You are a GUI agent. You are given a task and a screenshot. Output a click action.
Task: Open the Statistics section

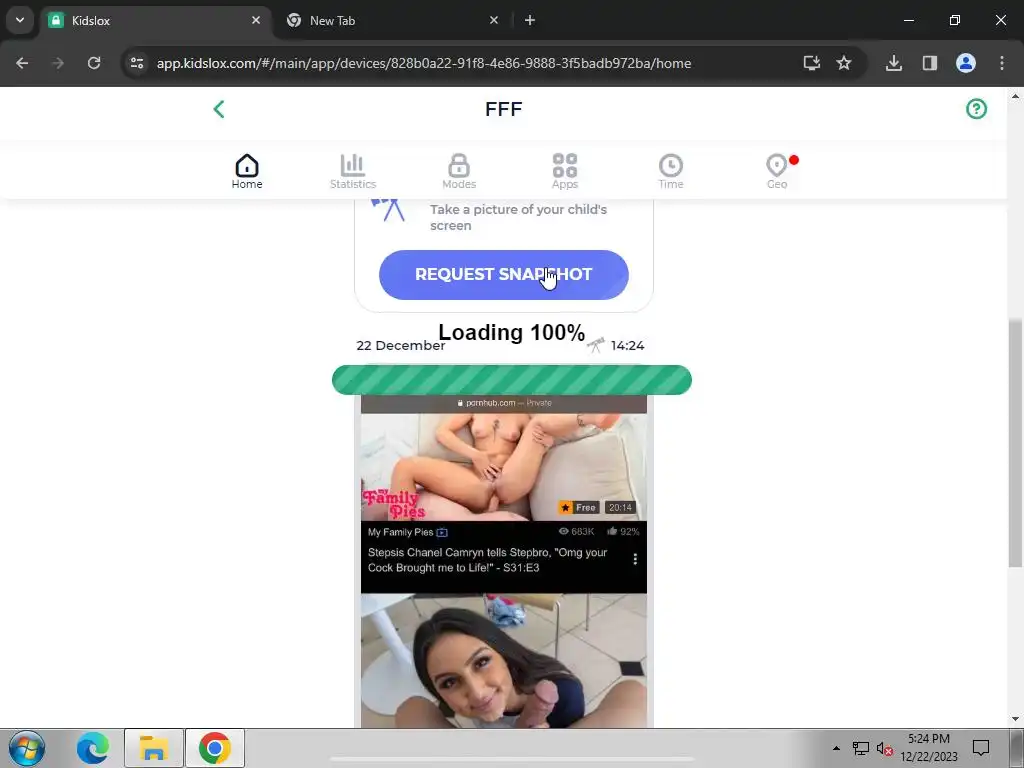(353, 171)
